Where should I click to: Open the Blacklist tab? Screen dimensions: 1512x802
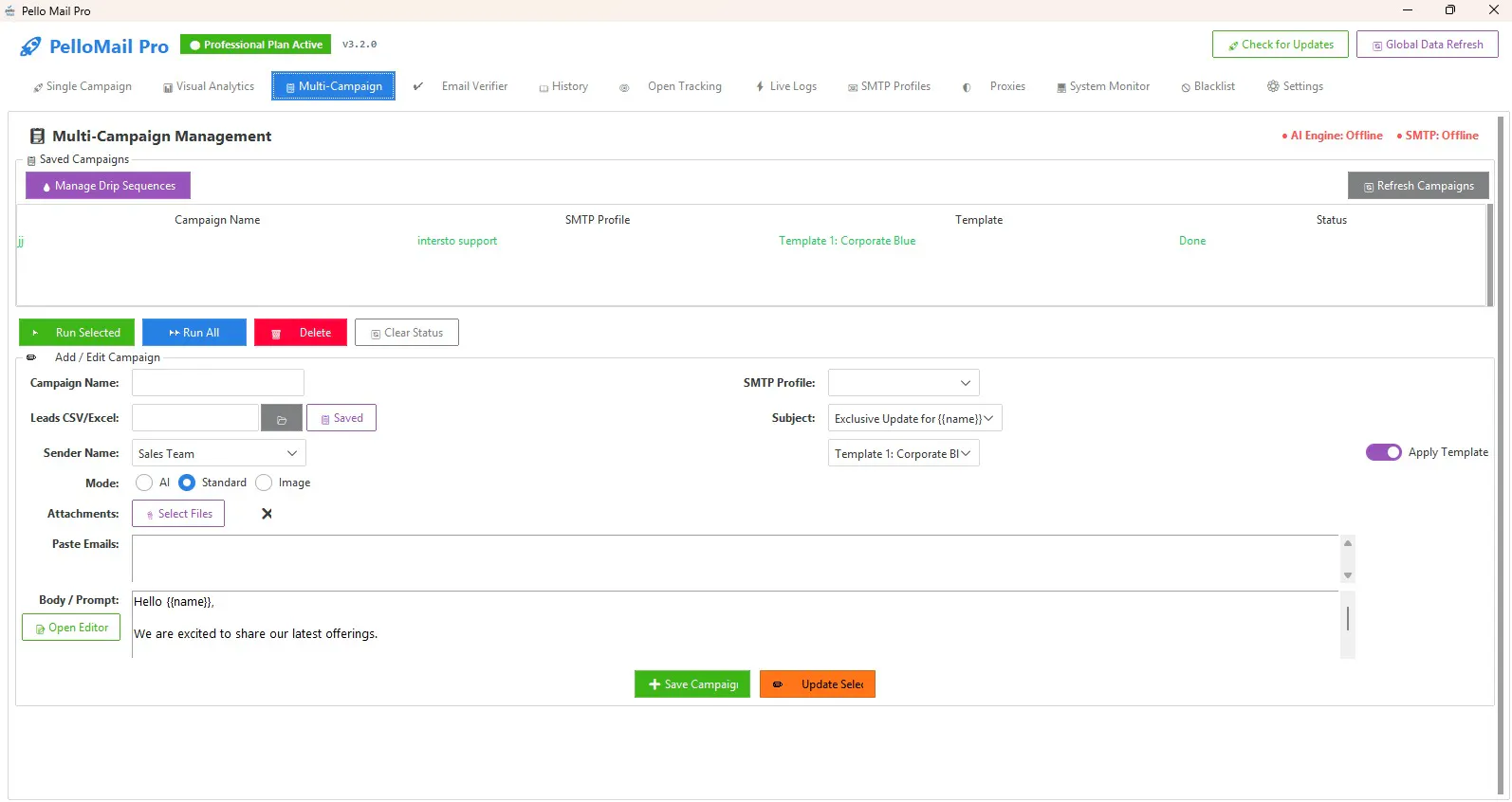[1208, 86]
